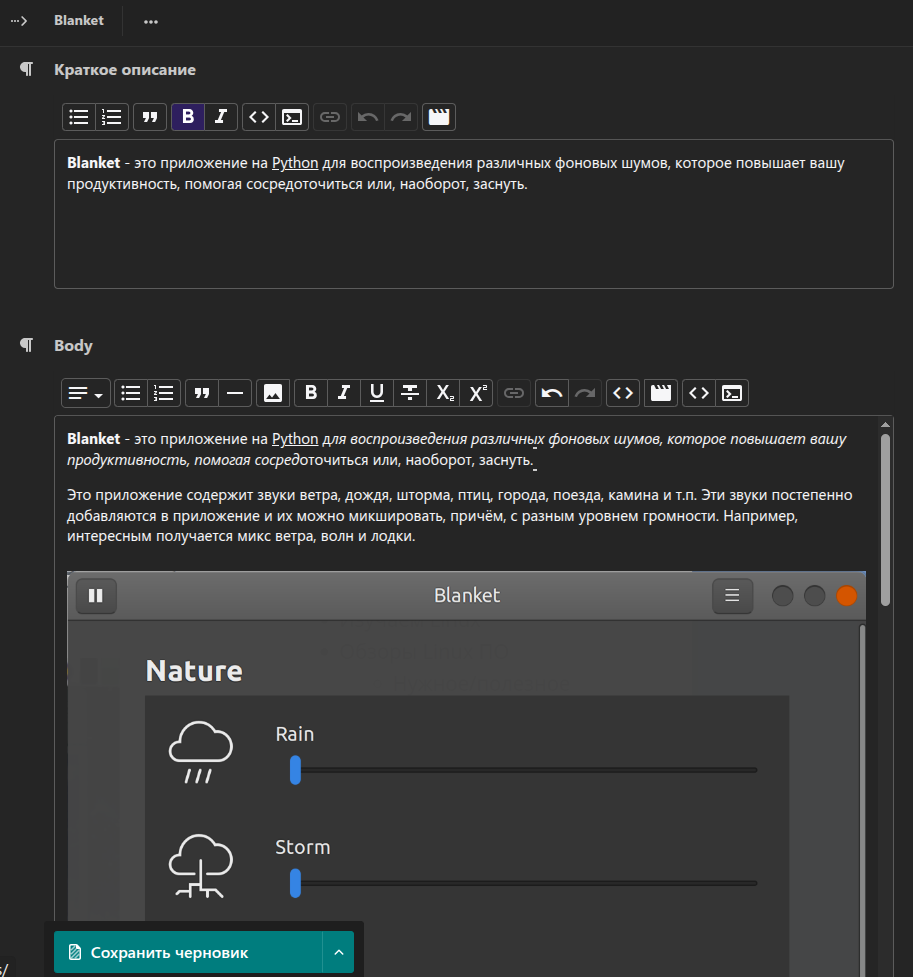Click link icon in Краткое описание toolbar

[x=330, y=117]
